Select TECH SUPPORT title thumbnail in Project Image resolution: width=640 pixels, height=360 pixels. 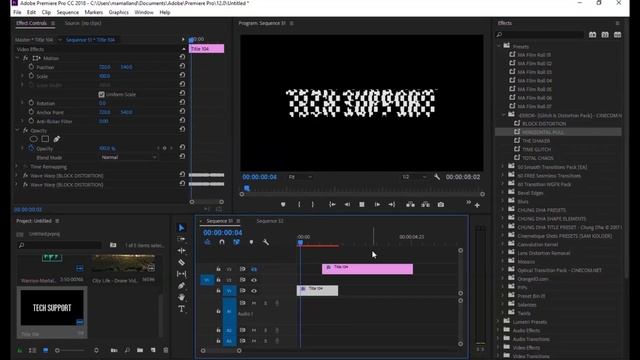click(x=52, y=308)
